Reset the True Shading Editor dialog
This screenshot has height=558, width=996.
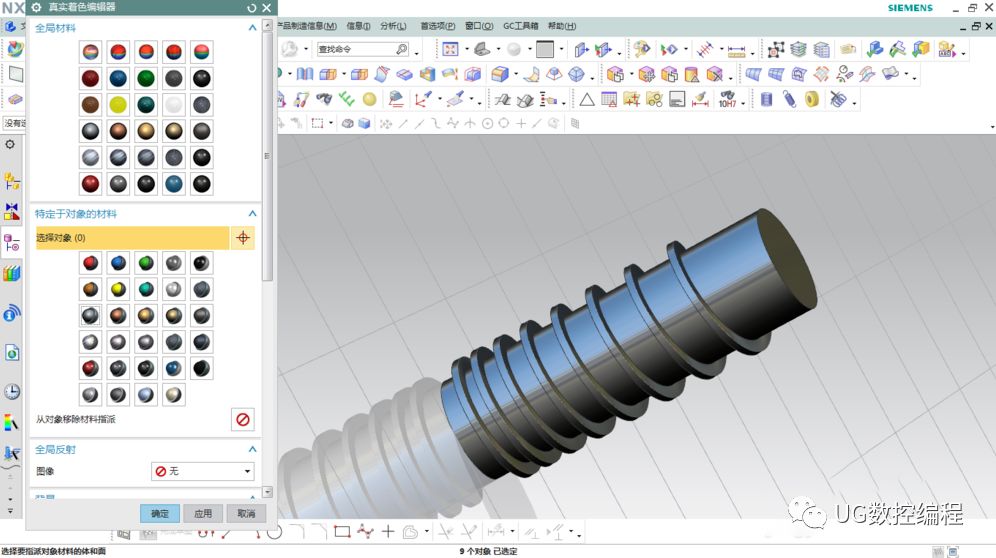point(251,7)
